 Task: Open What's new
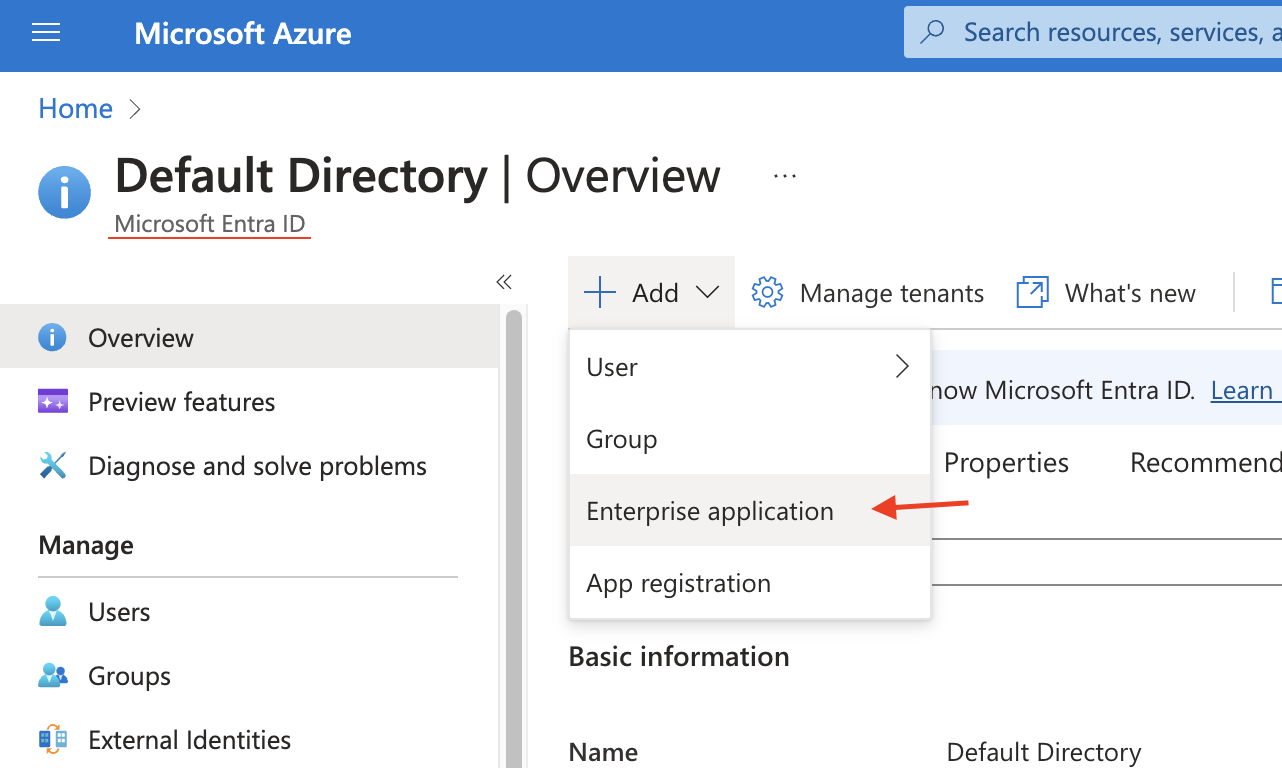[x=1106, y=293]
